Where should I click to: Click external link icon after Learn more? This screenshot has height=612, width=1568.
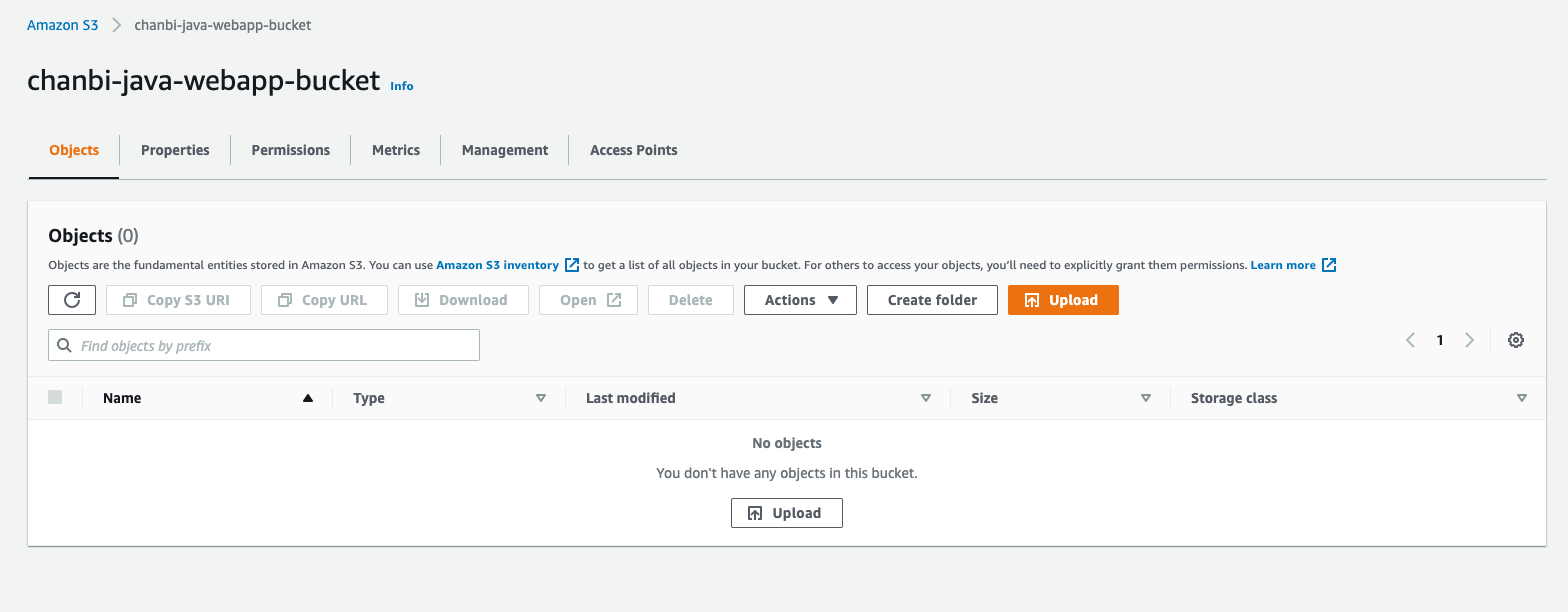point(1329,265)
